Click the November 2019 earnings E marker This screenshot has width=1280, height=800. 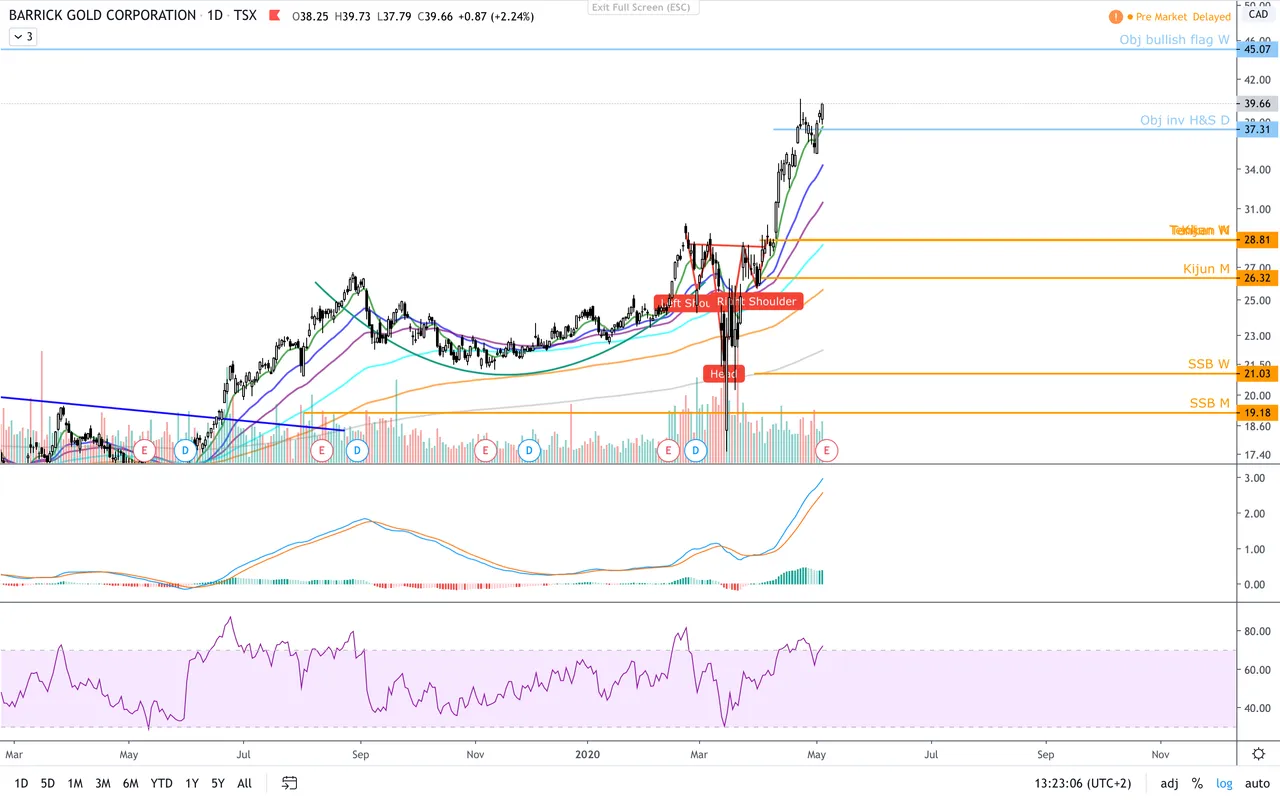point(485,451)
